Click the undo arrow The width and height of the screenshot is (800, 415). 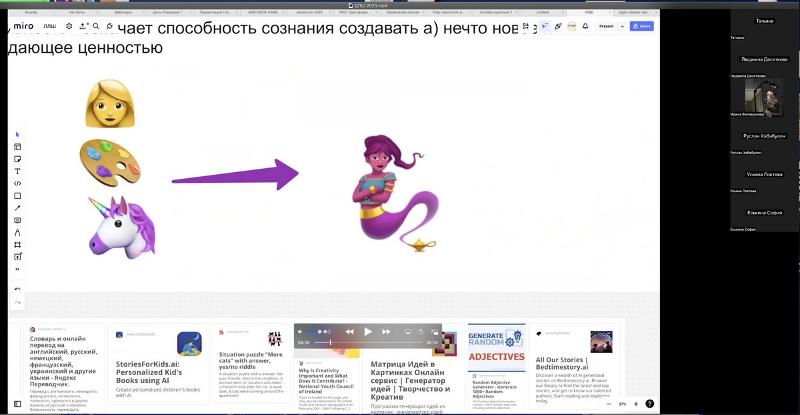17,289
